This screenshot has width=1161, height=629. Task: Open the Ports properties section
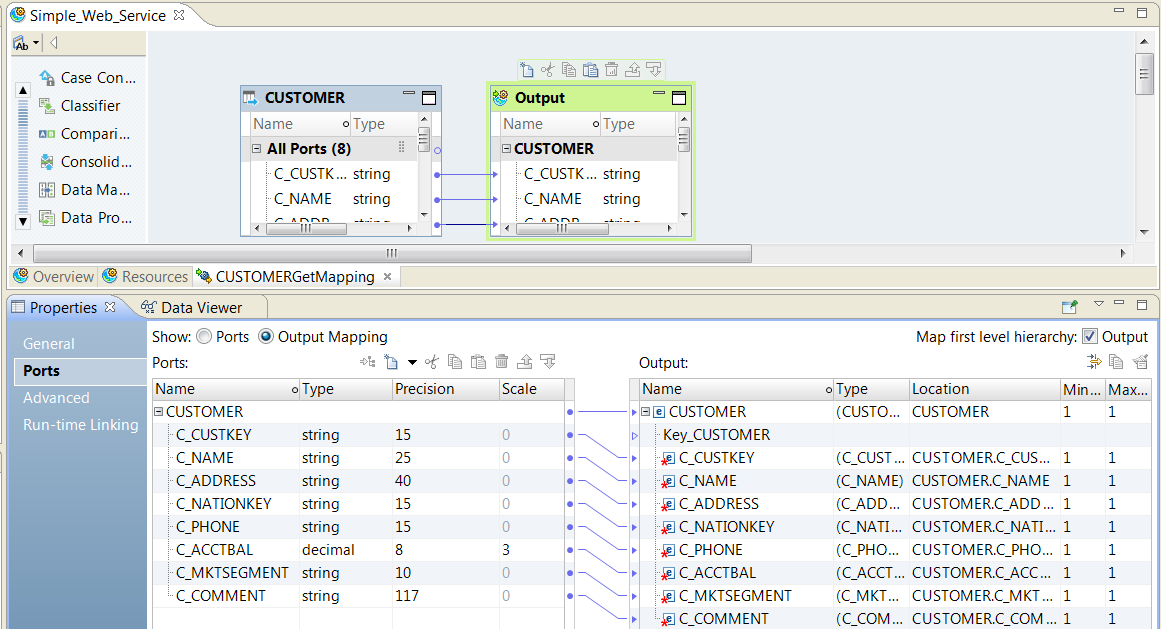tap(80, 371)
